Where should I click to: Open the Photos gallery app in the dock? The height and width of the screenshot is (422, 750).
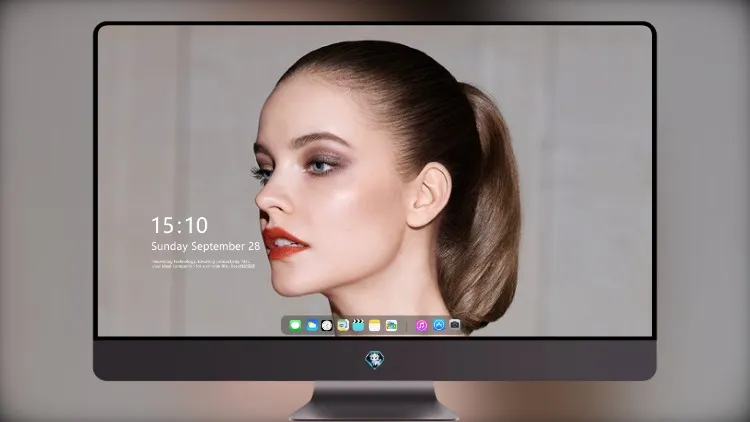391,326
